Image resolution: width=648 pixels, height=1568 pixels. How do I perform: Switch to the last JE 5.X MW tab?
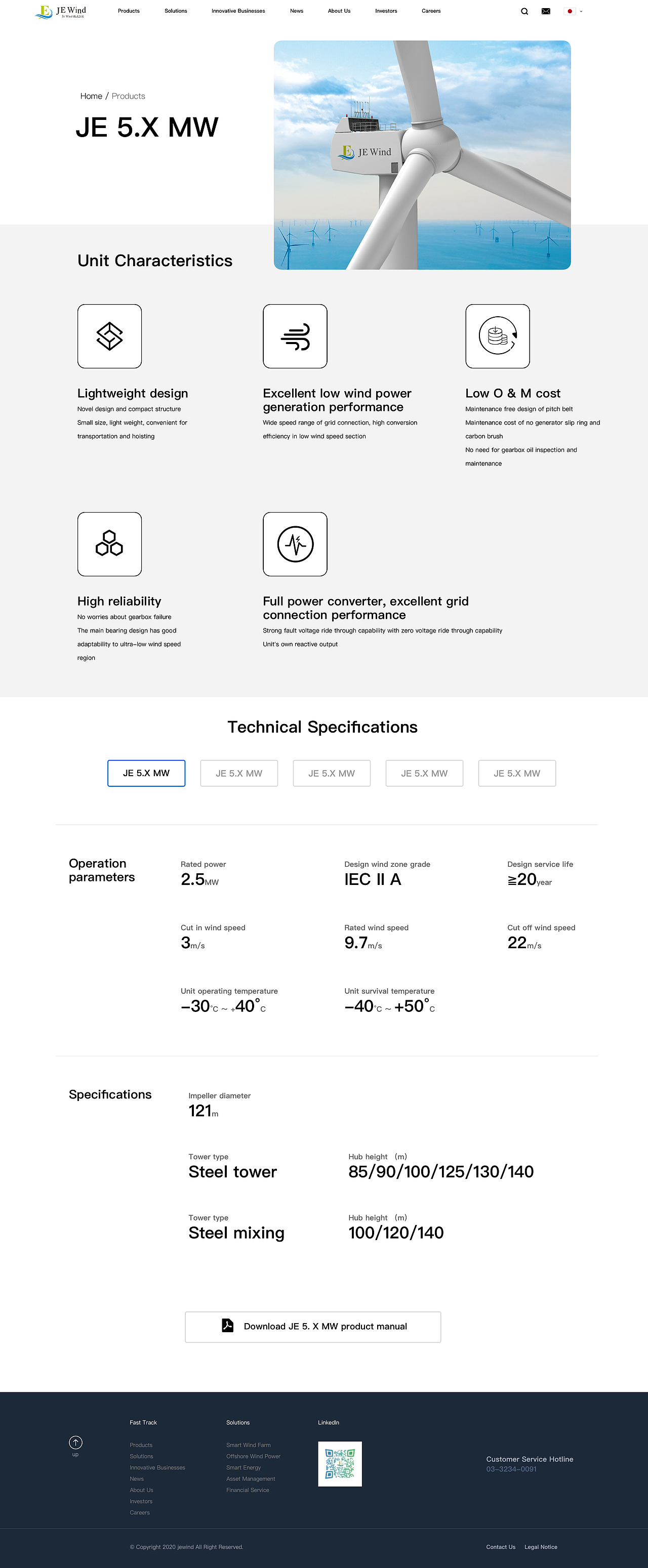click(516, 773)
